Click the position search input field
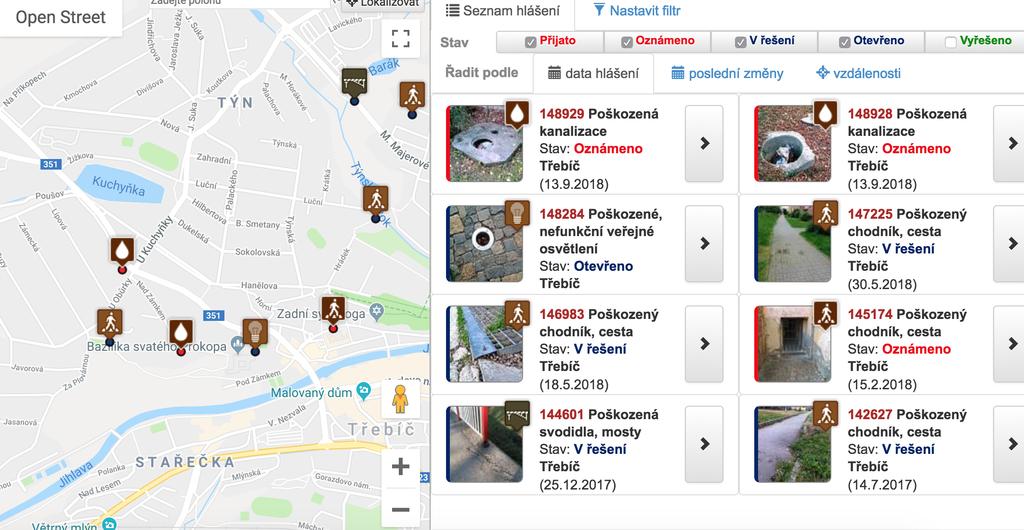The width and height of the screenshot is (1024, 530). pos(238,3)
